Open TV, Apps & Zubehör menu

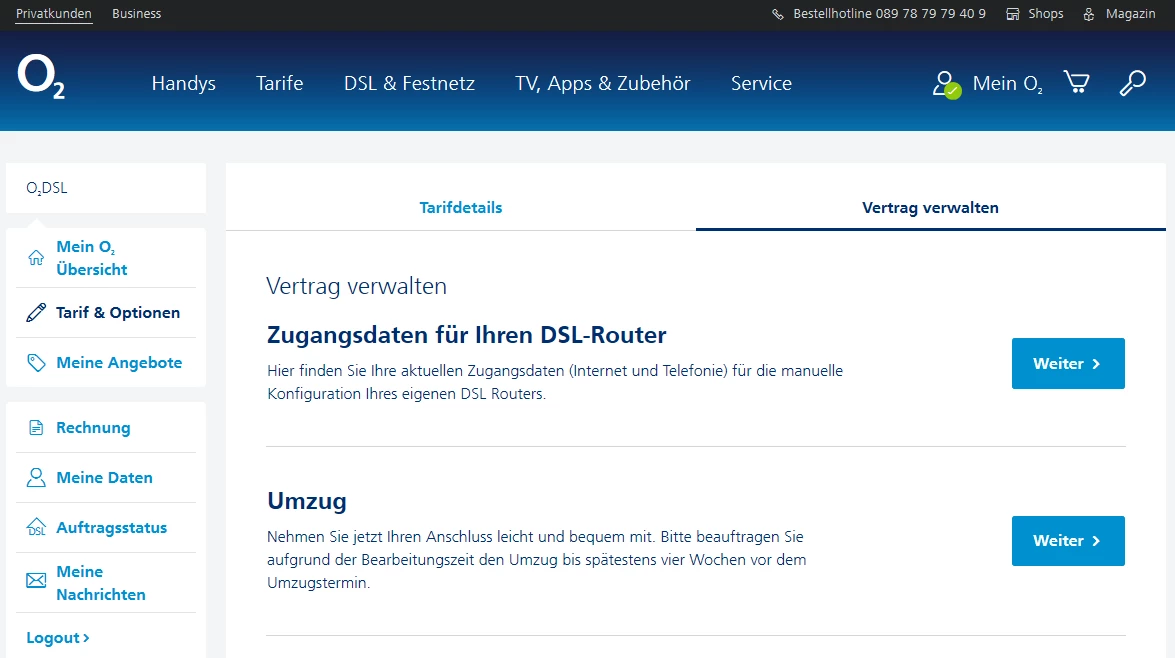pos(602,83)
